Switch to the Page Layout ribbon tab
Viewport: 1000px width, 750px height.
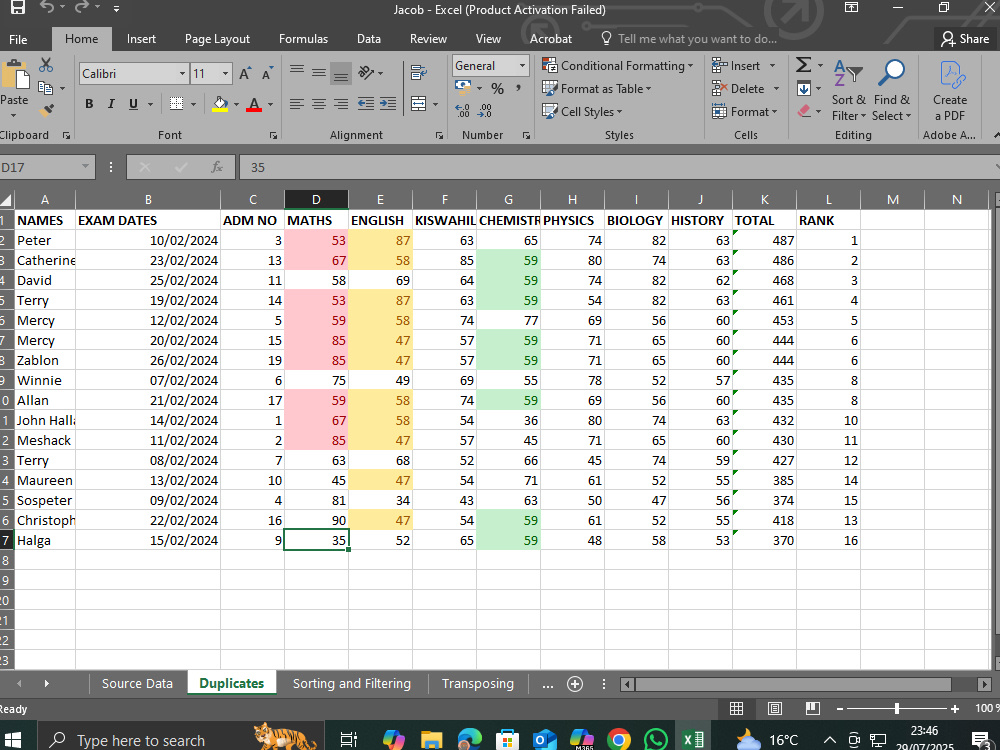pyautogui.click(x=217, y=39)
